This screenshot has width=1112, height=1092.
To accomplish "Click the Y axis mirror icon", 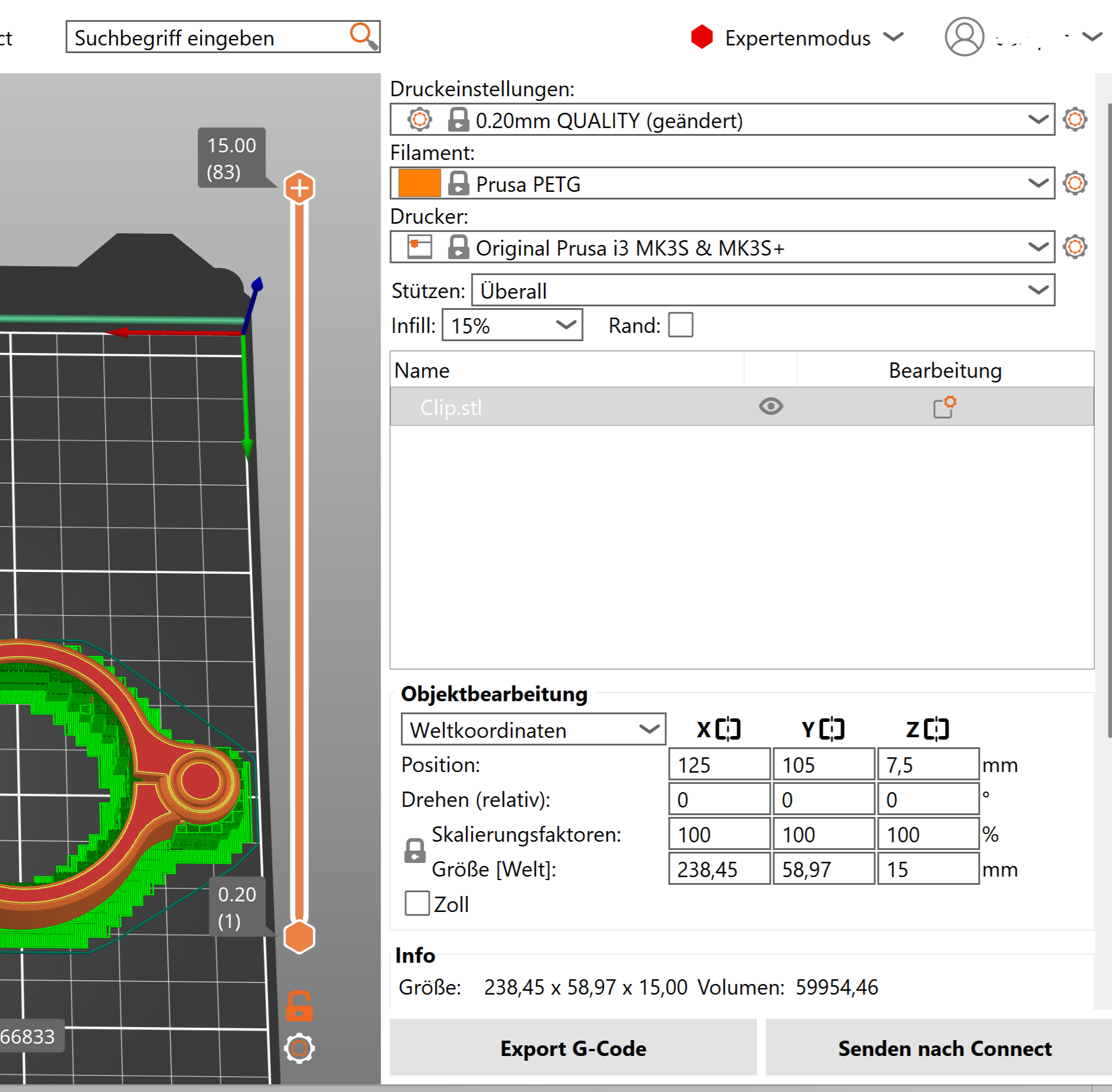I will pyautogui.click(x=832, y=729).
